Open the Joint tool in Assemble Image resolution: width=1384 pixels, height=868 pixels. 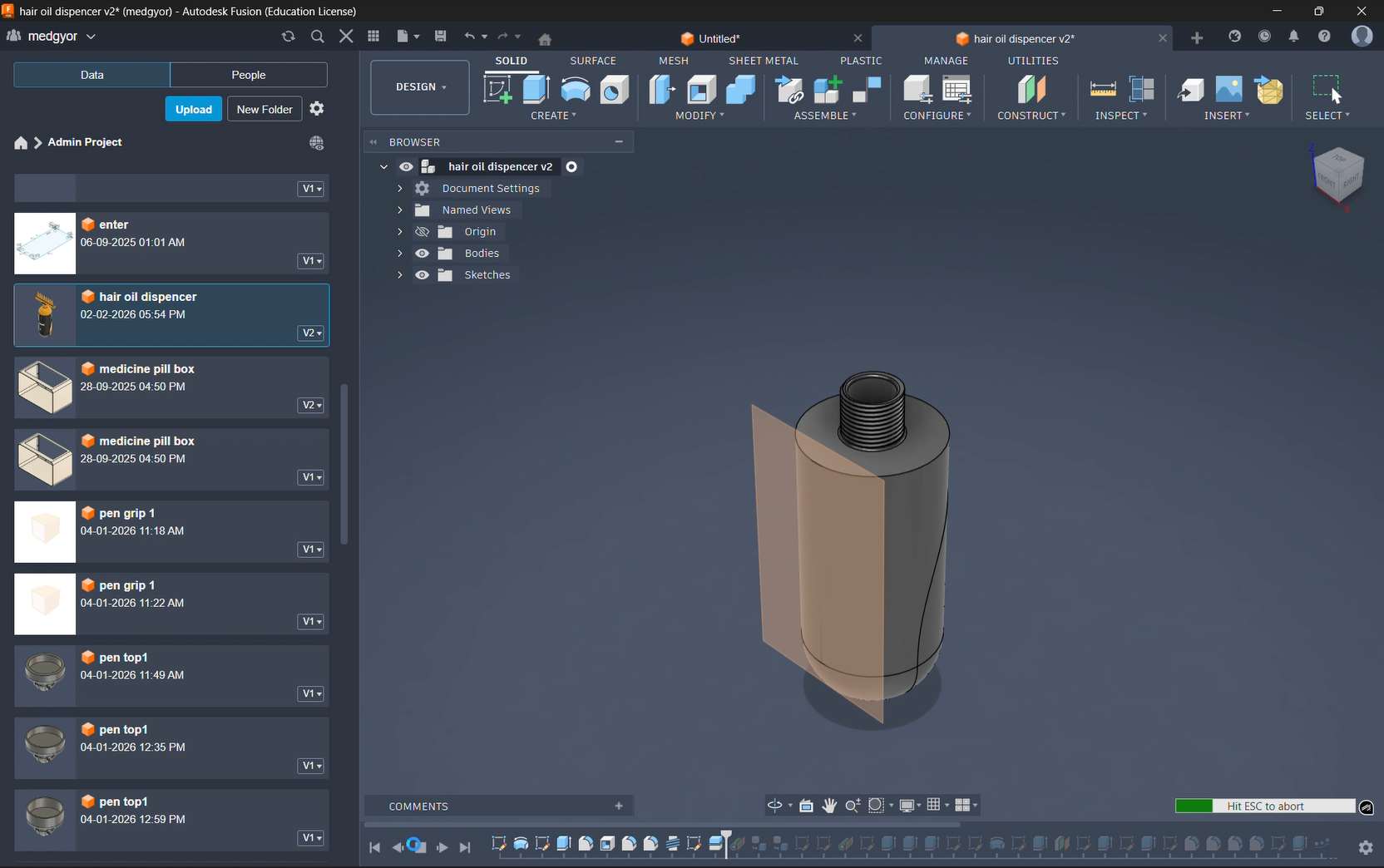click(867, 90)
